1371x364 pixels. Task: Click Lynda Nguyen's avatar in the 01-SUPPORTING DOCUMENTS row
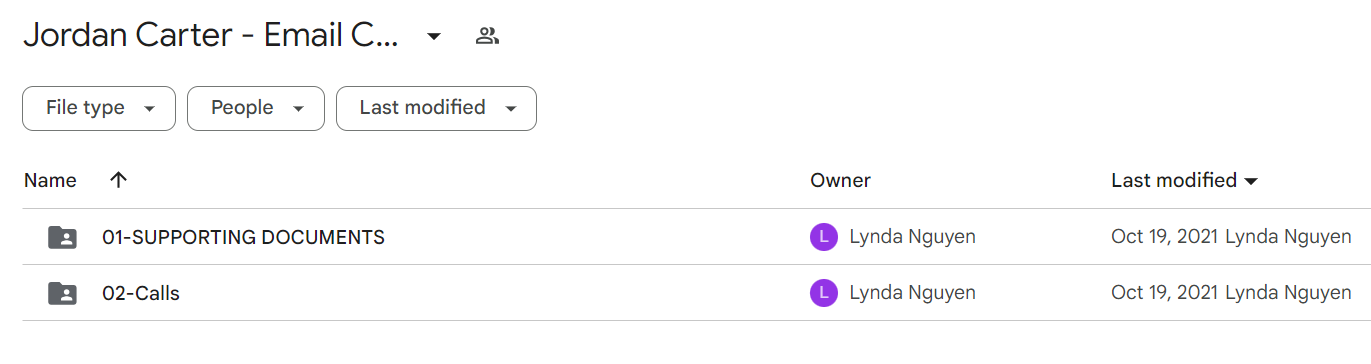click(823, 237)
